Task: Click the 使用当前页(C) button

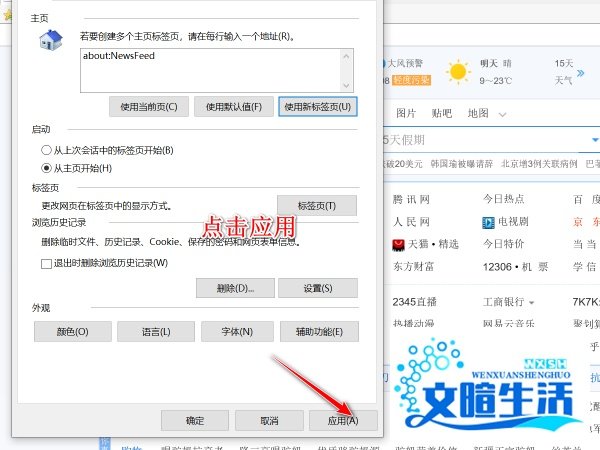Action: click(x=148, y=107)
